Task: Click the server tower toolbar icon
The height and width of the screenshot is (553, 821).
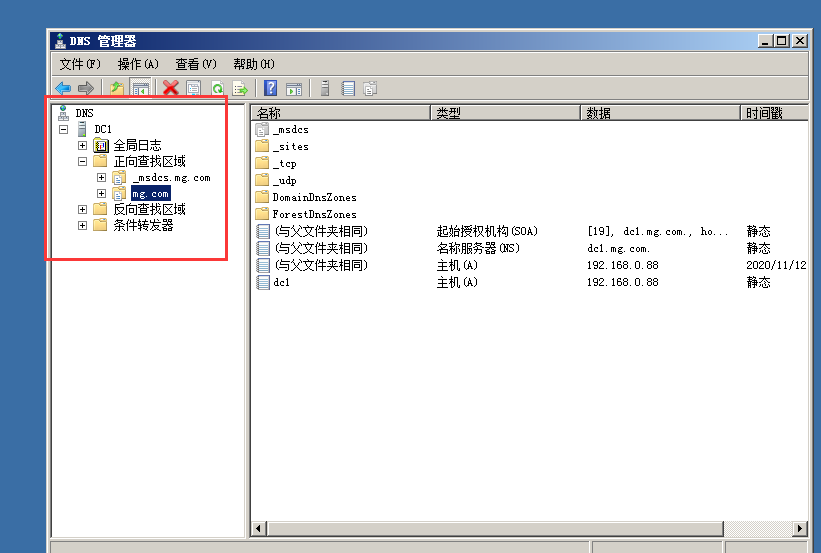Action: click(x=325, y=88)
